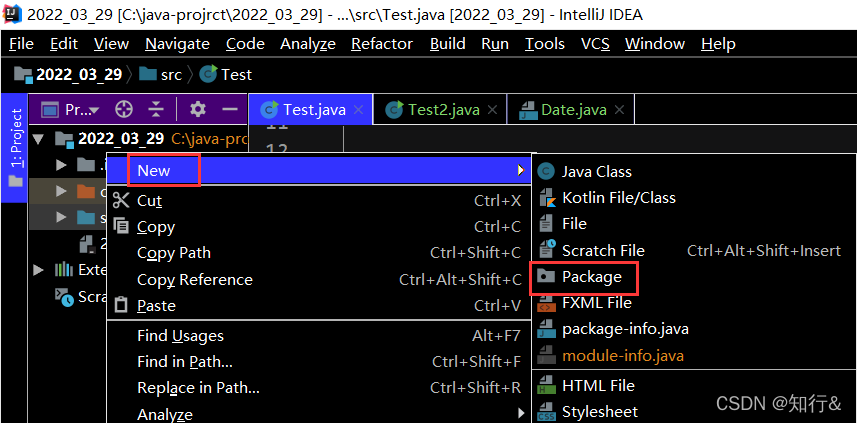Viewport: 857px width, 423px height.
Task: Open the View menu
Action: tap(111, 44)
